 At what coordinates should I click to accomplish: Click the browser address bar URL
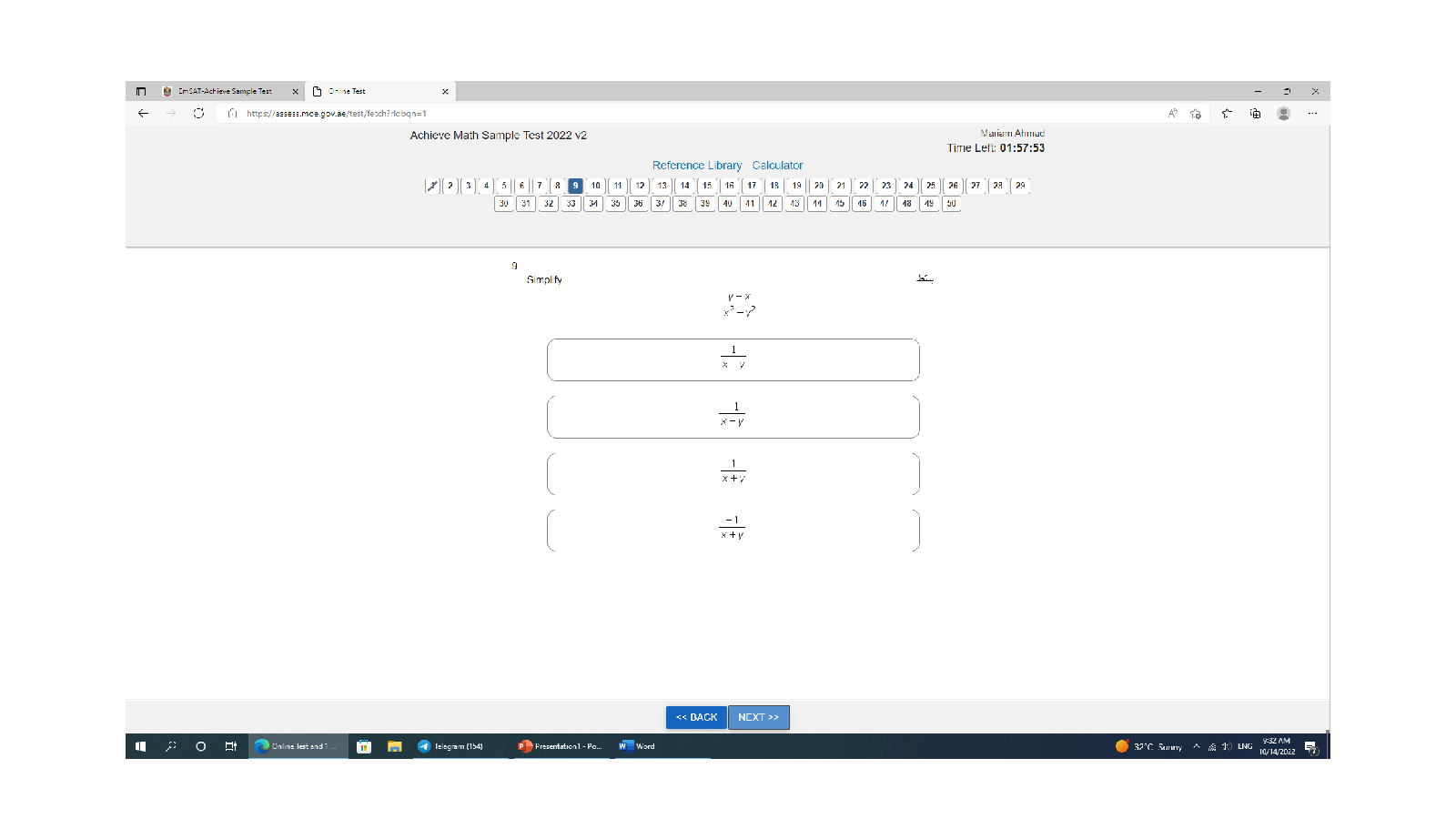click(x=337, y=114)
